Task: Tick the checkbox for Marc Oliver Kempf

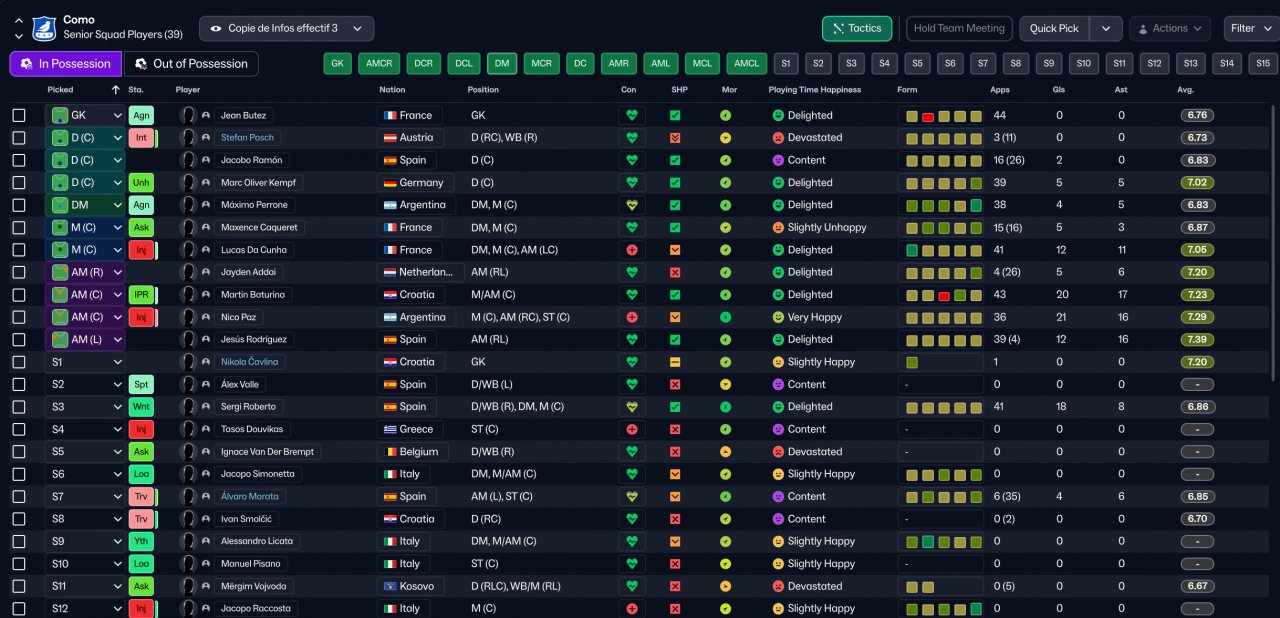Action: (x=19, y=182)
